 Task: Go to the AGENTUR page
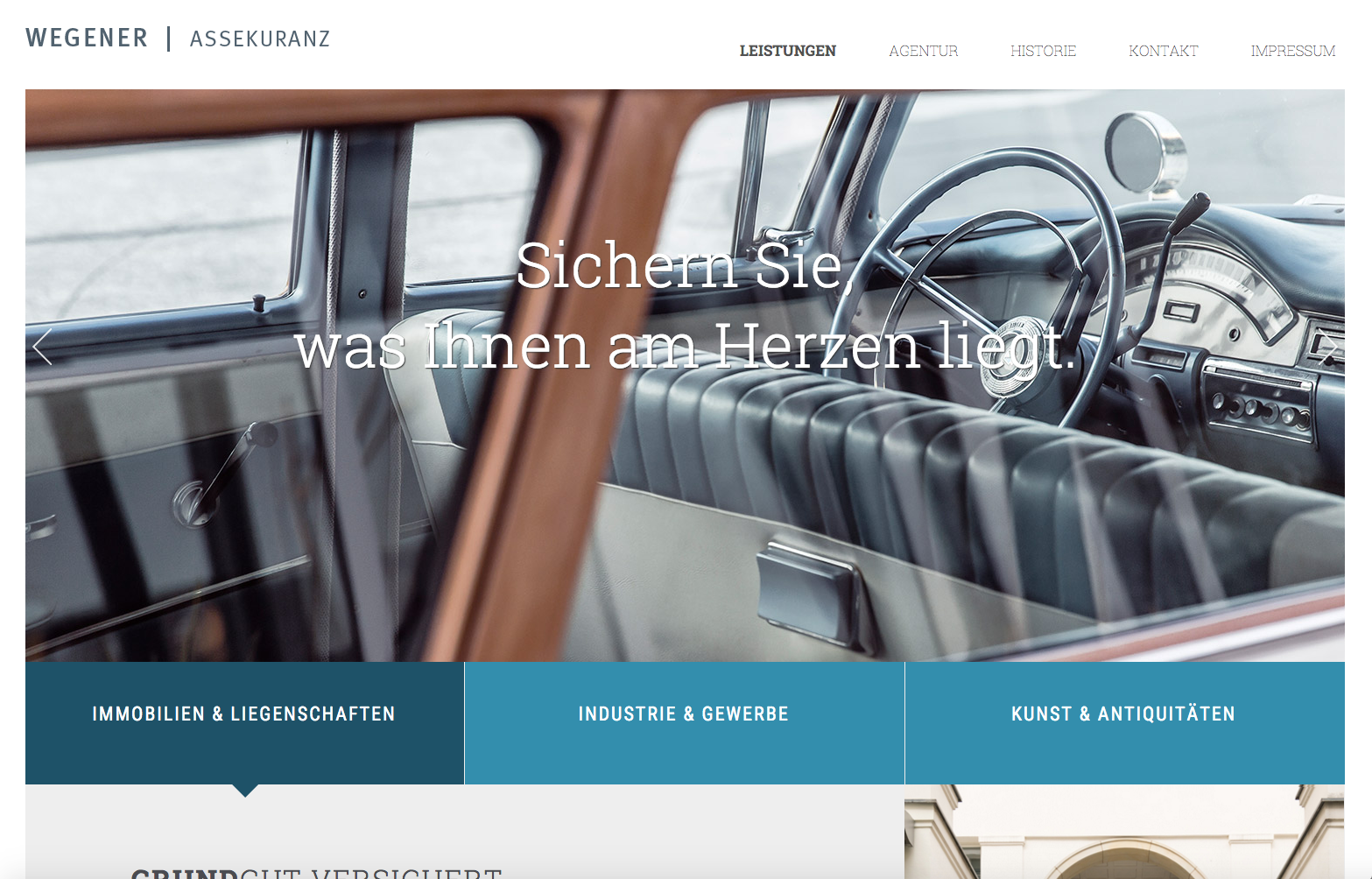(x=923, y=51)
